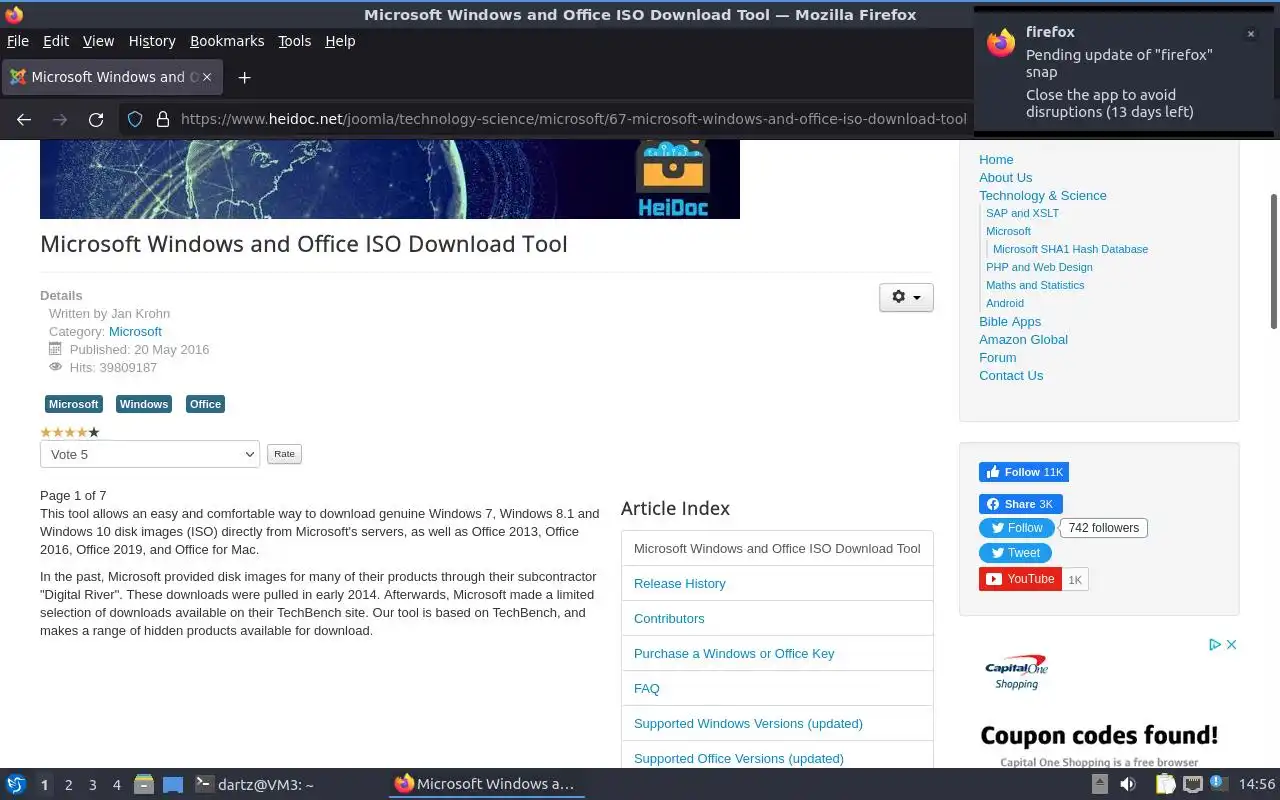Click Facebook Follow 11K button
This screenshot has height=800, width=1280.
[x=1024, y=472]
